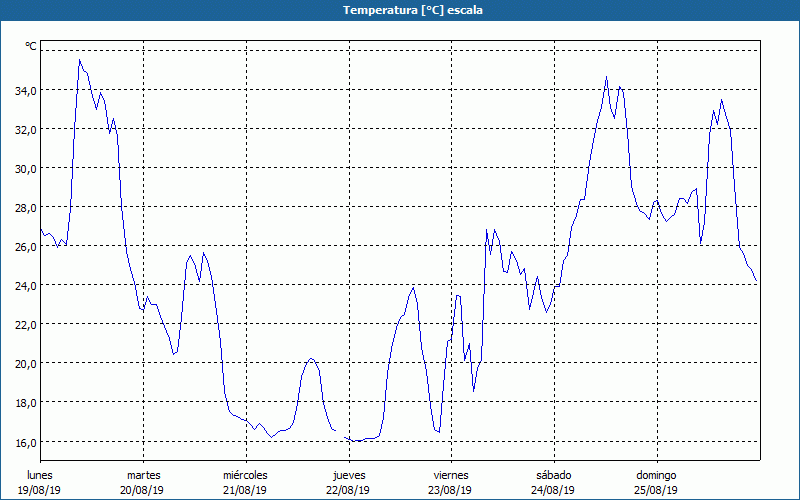This screenshot has height=500, width=800.
Task: Select the 22,0 axis value
Action: coord(26,324)
